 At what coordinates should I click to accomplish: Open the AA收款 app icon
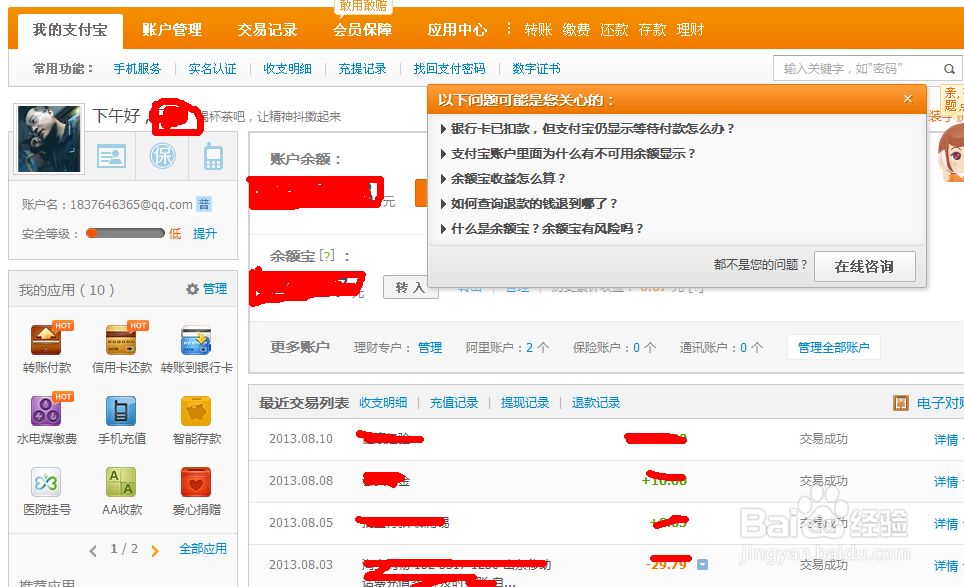pyautogui.click(x=121, y=482)
